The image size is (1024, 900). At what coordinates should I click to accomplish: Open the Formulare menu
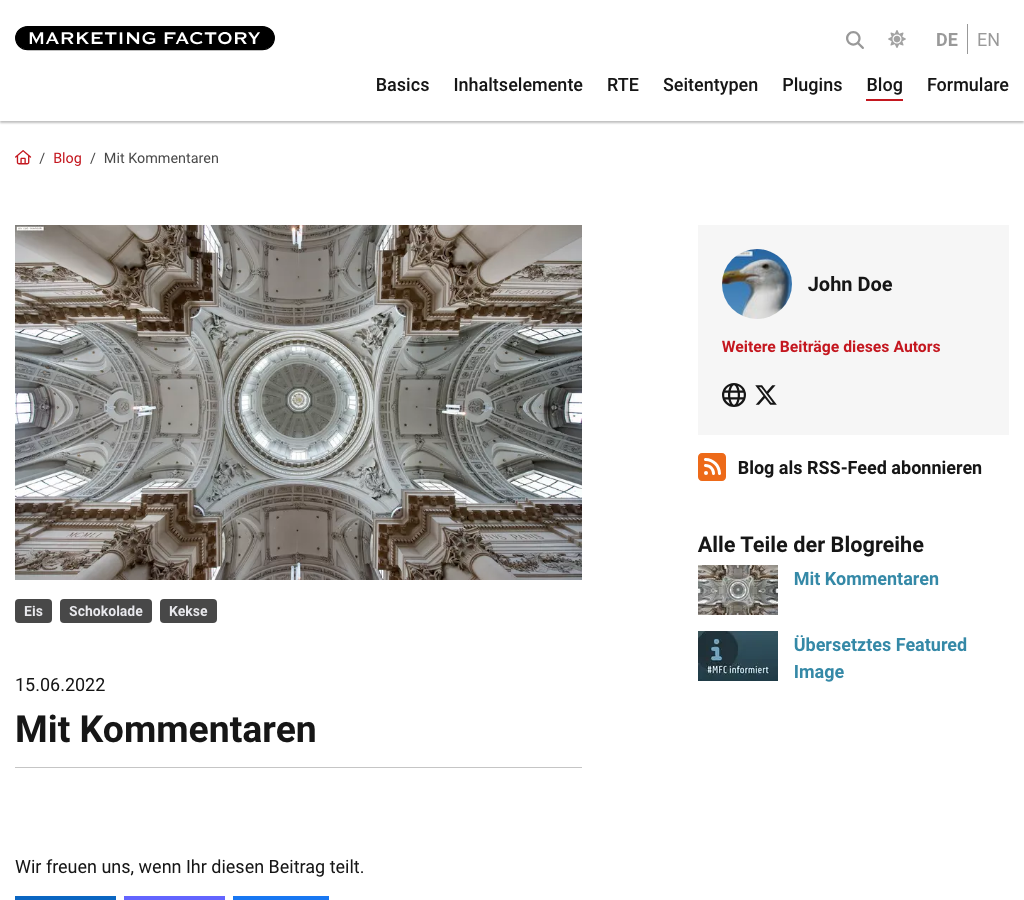[x=967, y=85]
